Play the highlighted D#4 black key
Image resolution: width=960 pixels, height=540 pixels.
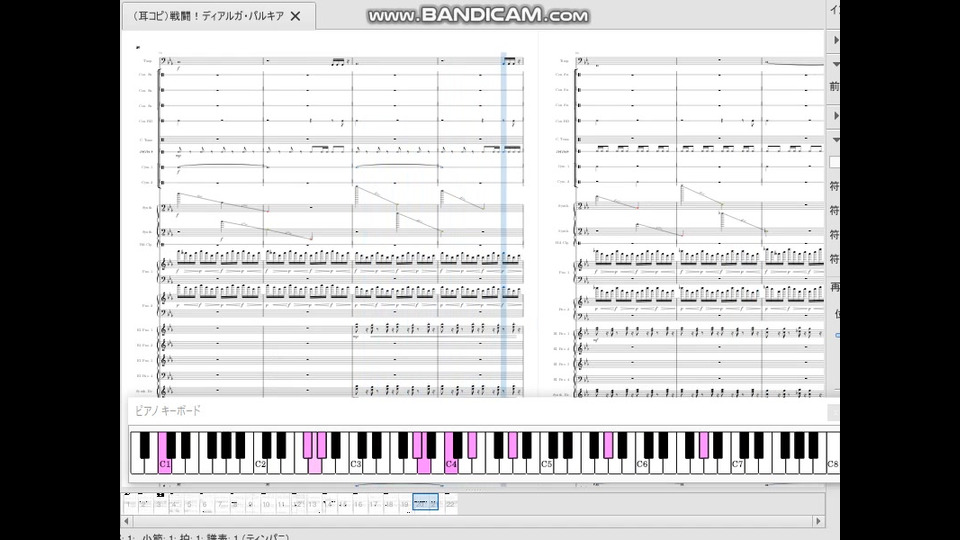tap(472, 445)
